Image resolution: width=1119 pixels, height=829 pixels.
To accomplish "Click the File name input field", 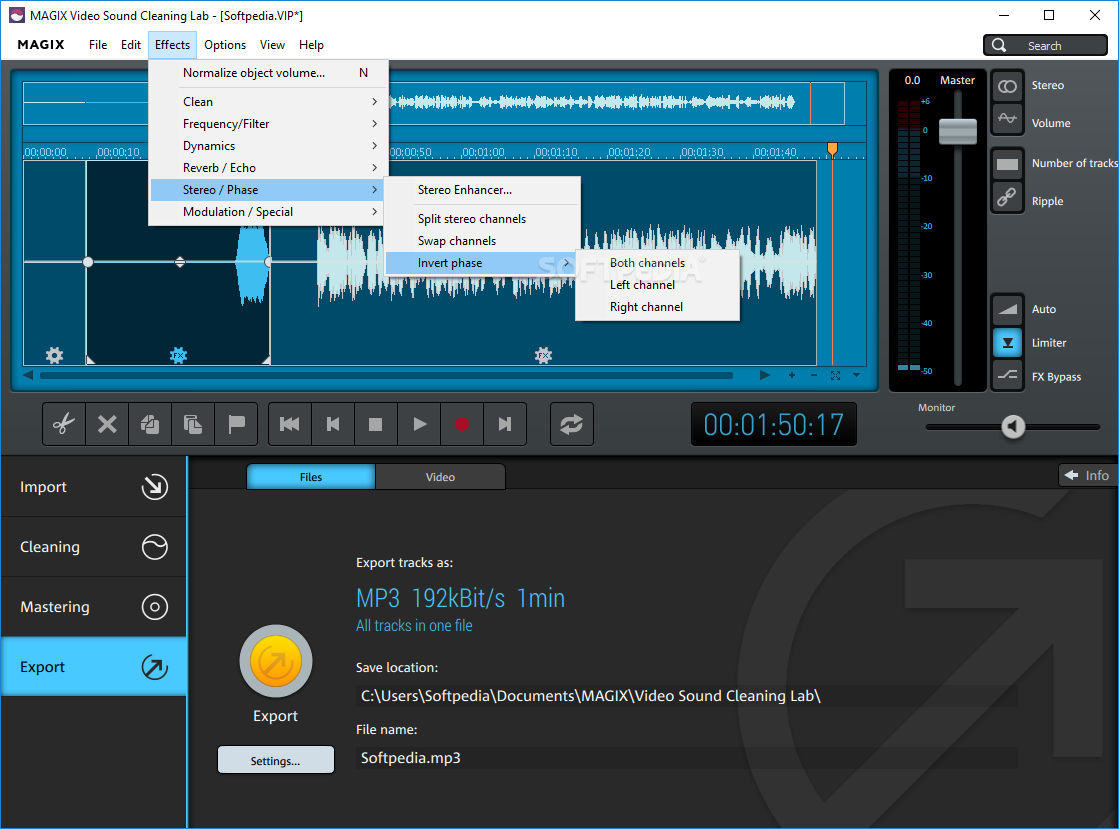I will 686,758.
